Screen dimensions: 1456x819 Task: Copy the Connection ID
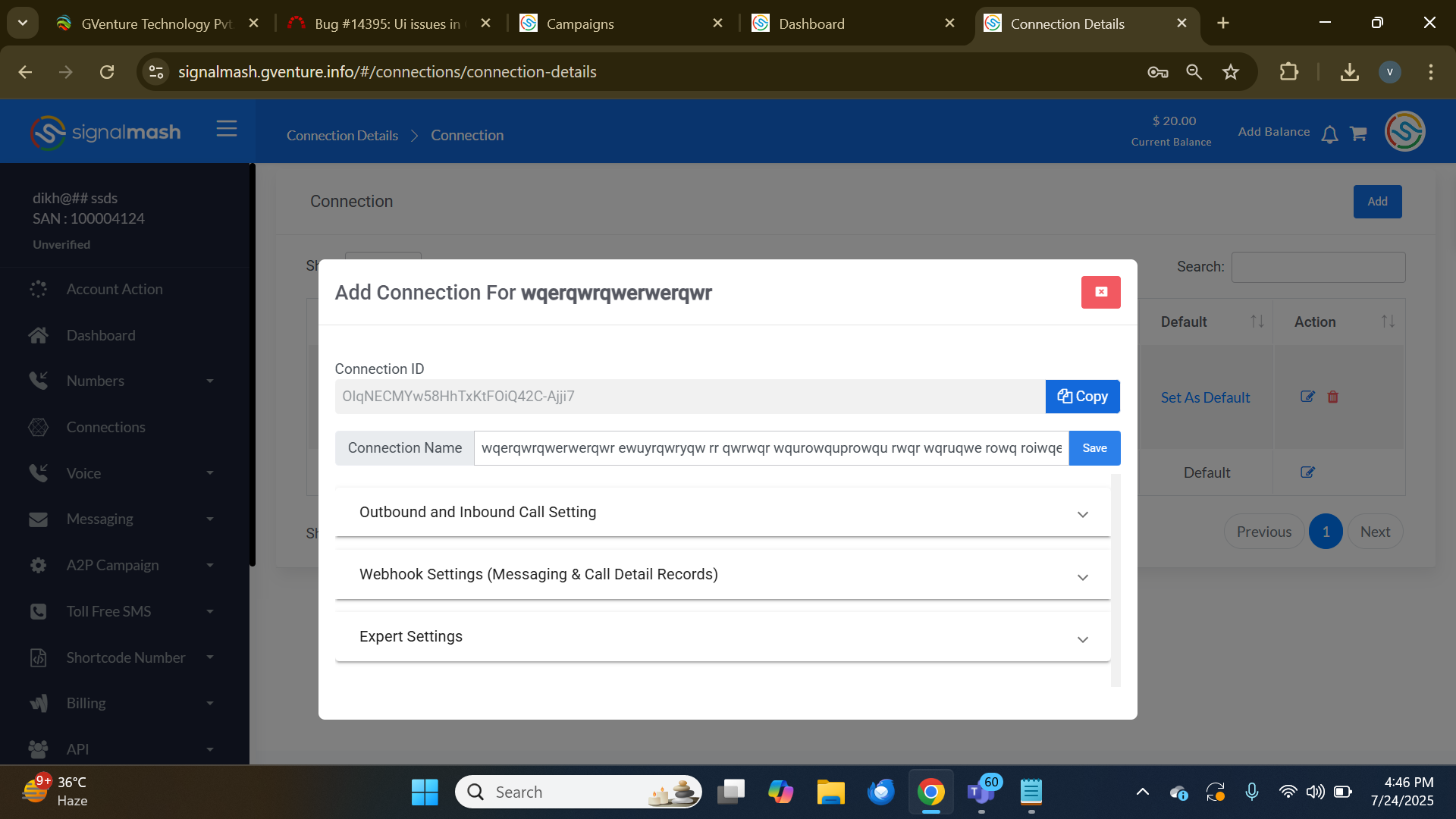coord(1082,397)
